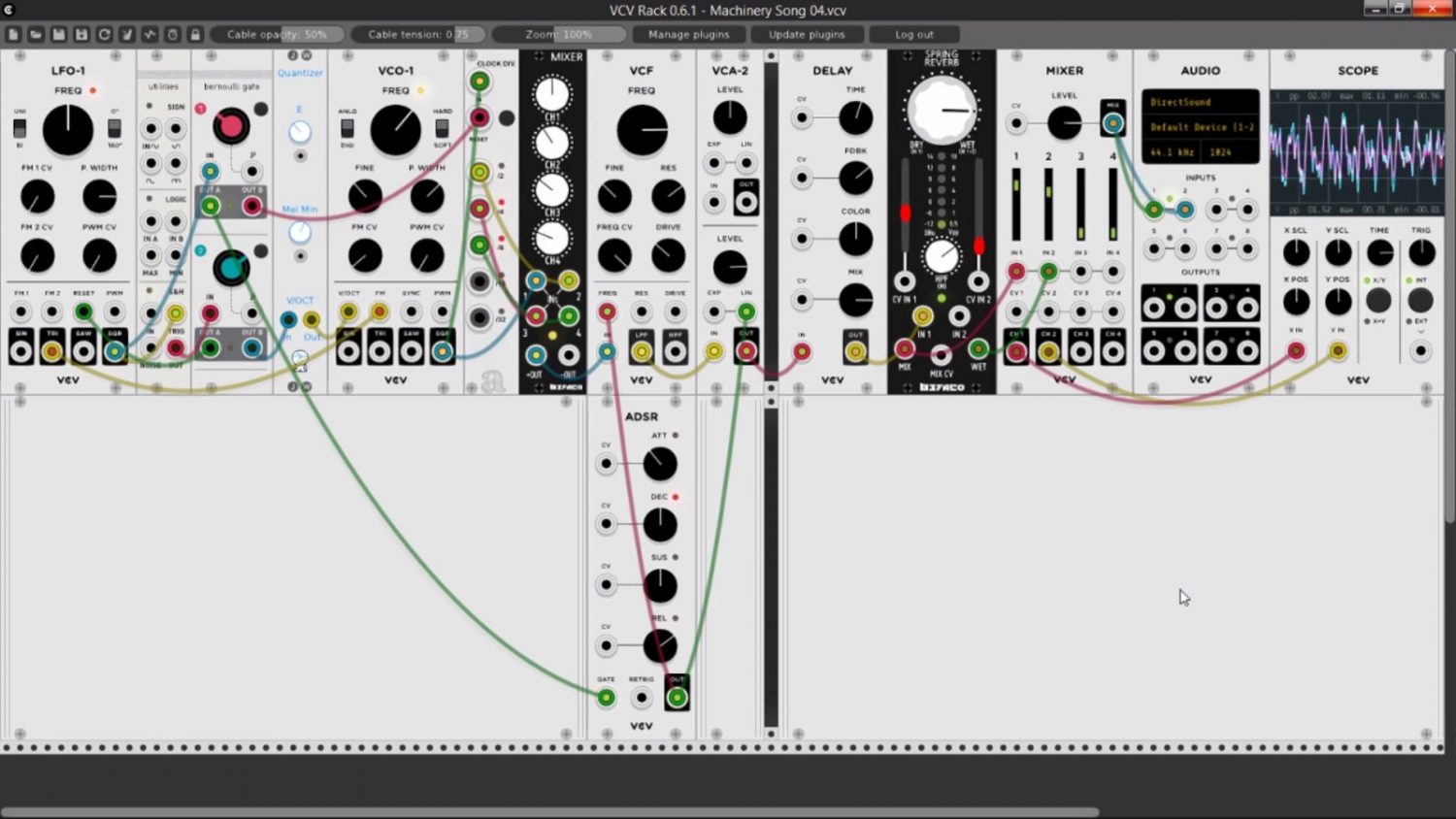Viewport: 1456px width, 819px height.
Task: Click the Manage plugins button
Action: click(689, 34)
